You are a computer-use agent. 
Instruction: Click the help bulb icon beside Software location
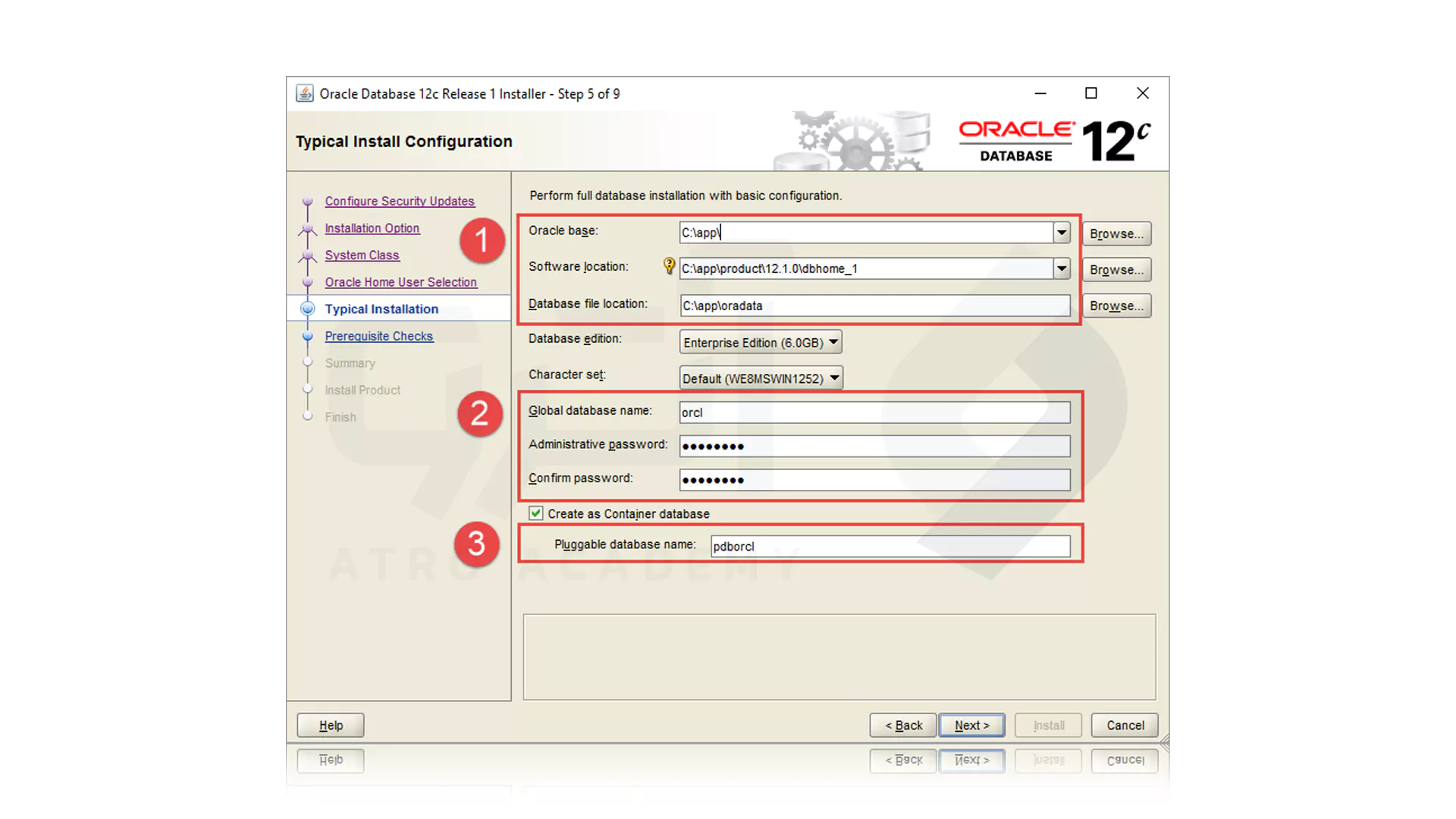point(669,266)
